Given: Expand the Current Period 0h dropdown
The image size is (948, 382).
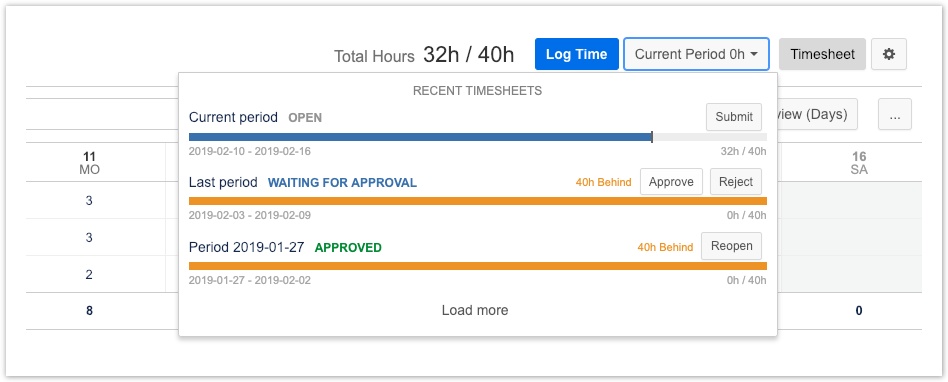Looking at the screenshot, I should (x=696, y=54).
